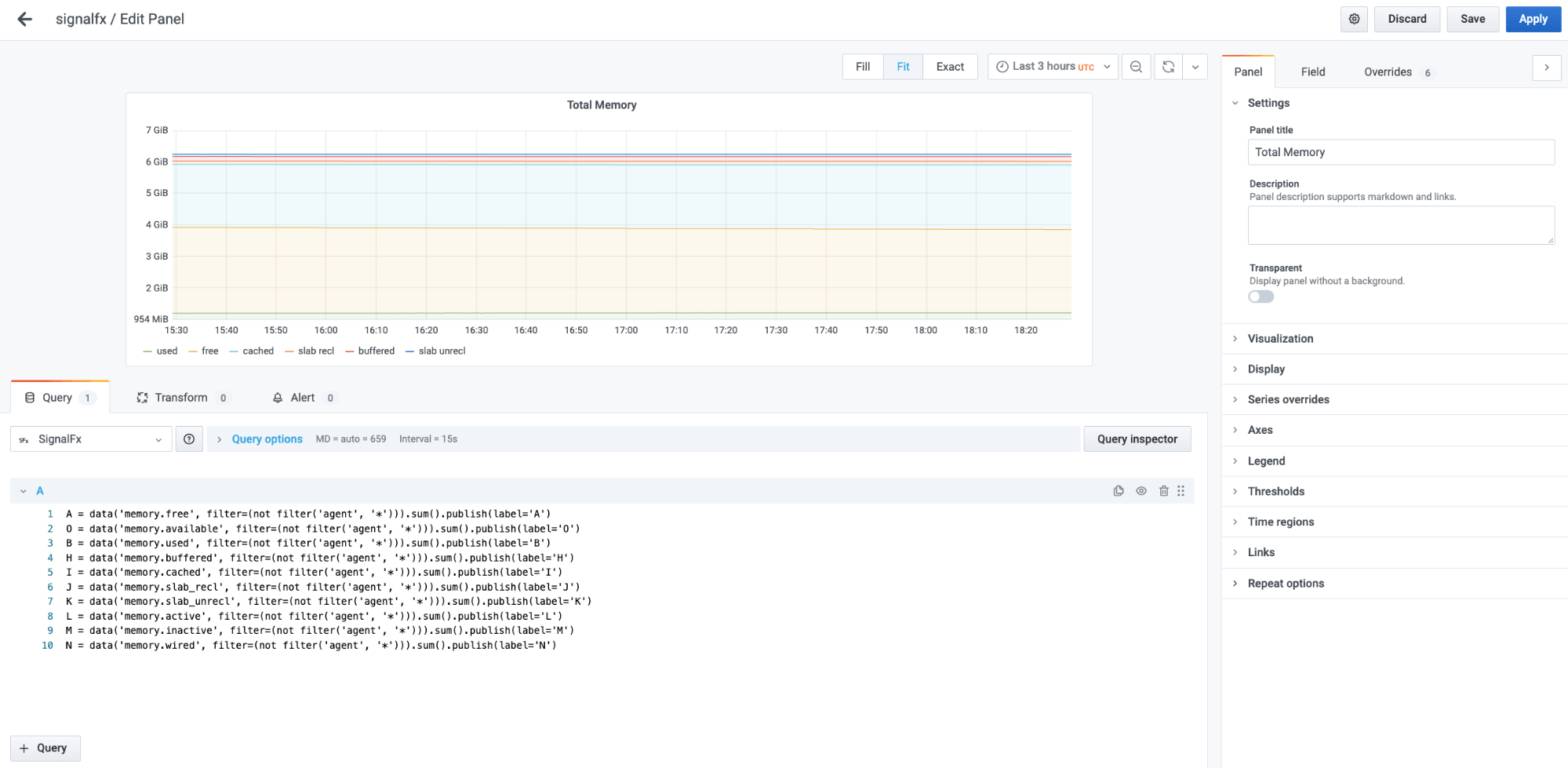This screenshot has width=1568, height=768.
Task: Open the Last 3 hours time picker
Action: pos(1052,67)
